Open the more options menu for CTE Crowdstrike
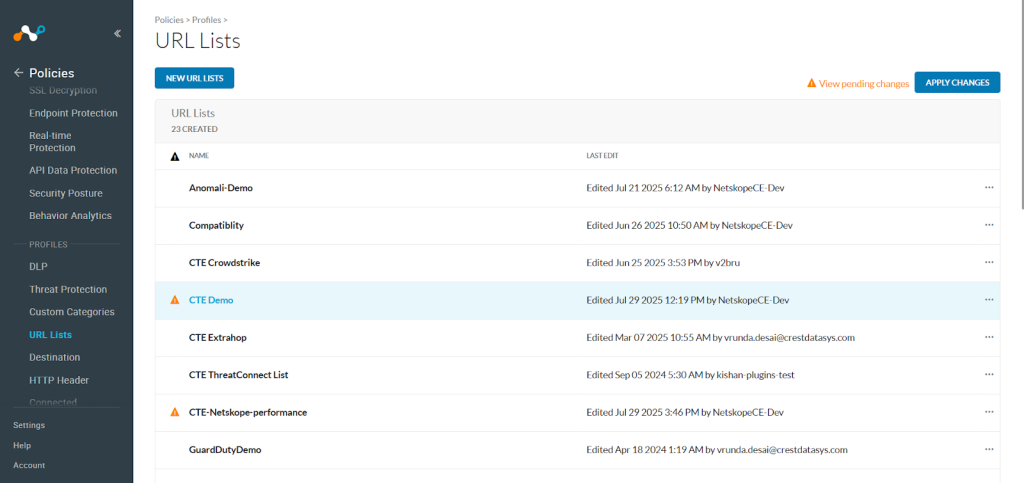The image size is (1024, 483). coord(989,262)
